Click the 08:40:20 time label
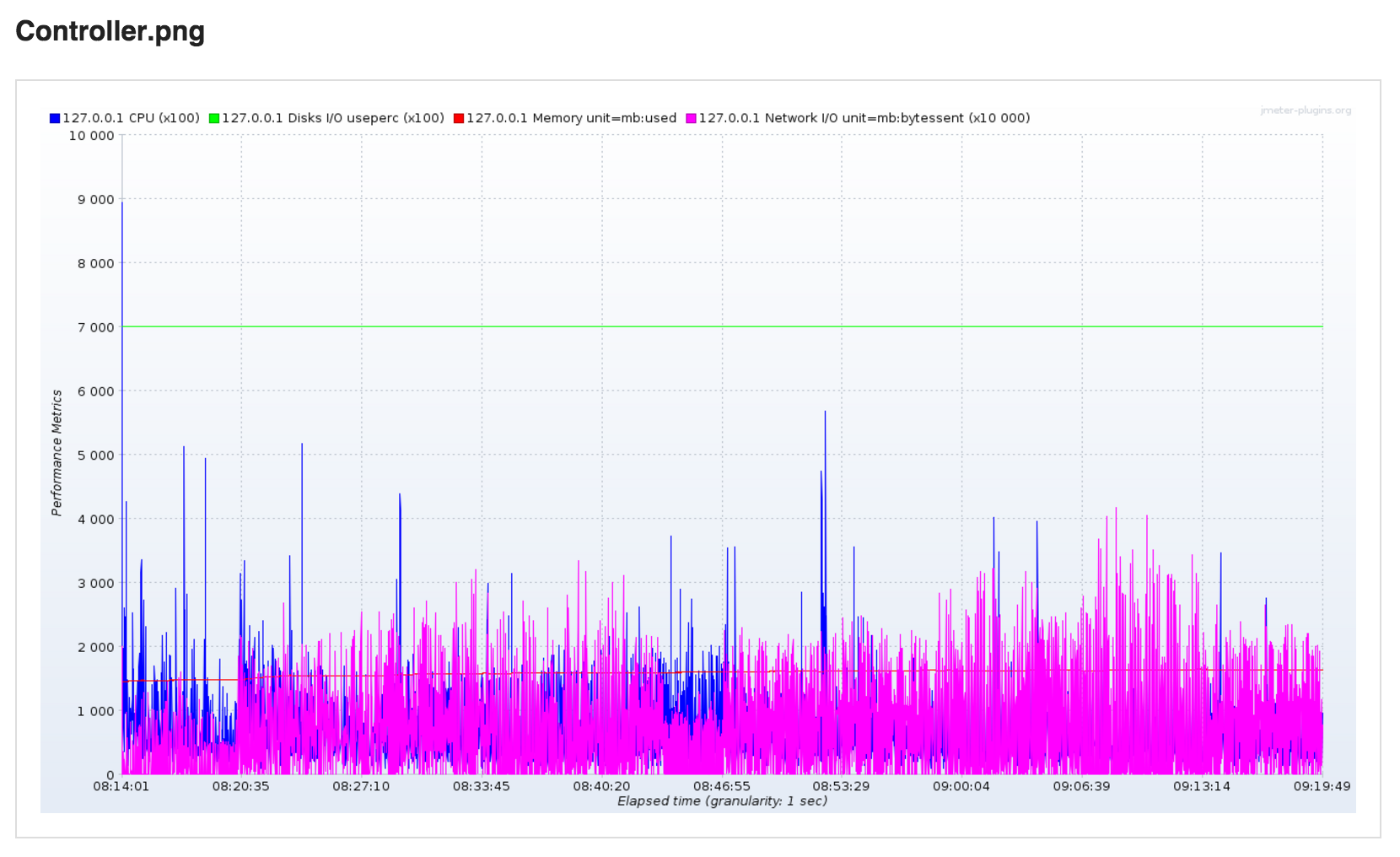The height and width of the screenshot is (857, 1400). [x=601, y=786]
